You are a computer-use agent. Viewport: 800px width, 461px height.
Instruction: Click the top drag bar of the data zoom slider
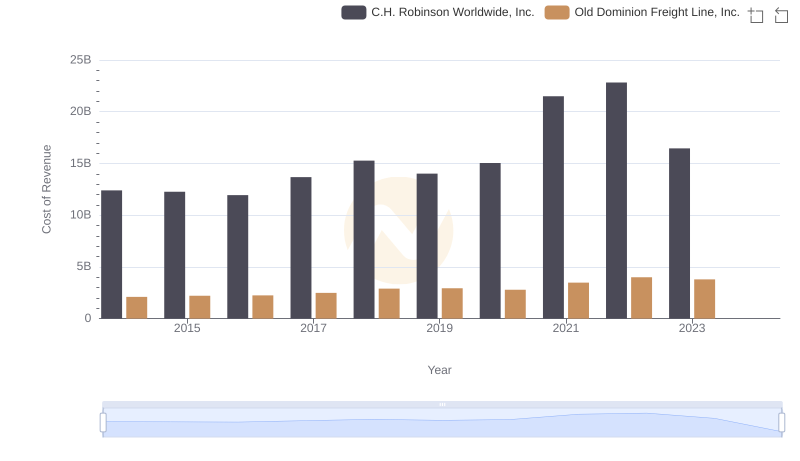click(442, 404)
